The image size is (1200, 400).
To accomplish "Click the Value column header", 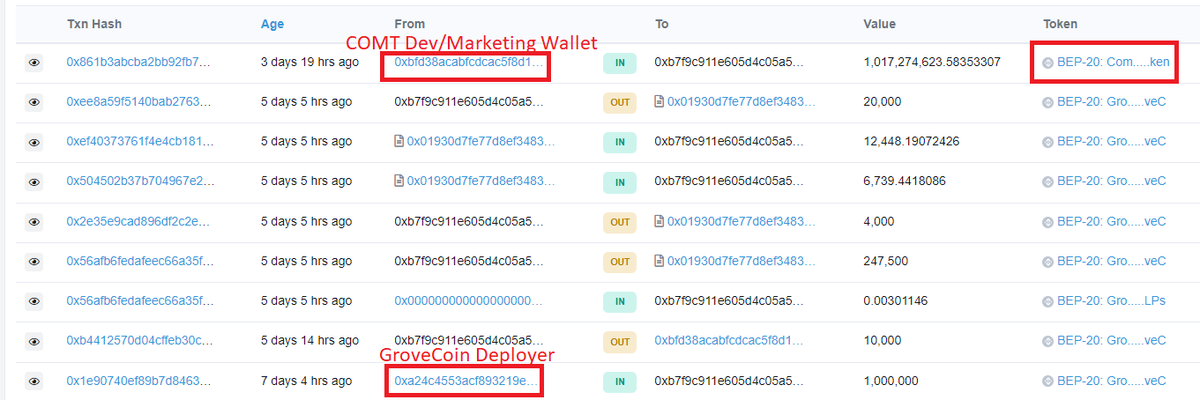I will (880, 23).
